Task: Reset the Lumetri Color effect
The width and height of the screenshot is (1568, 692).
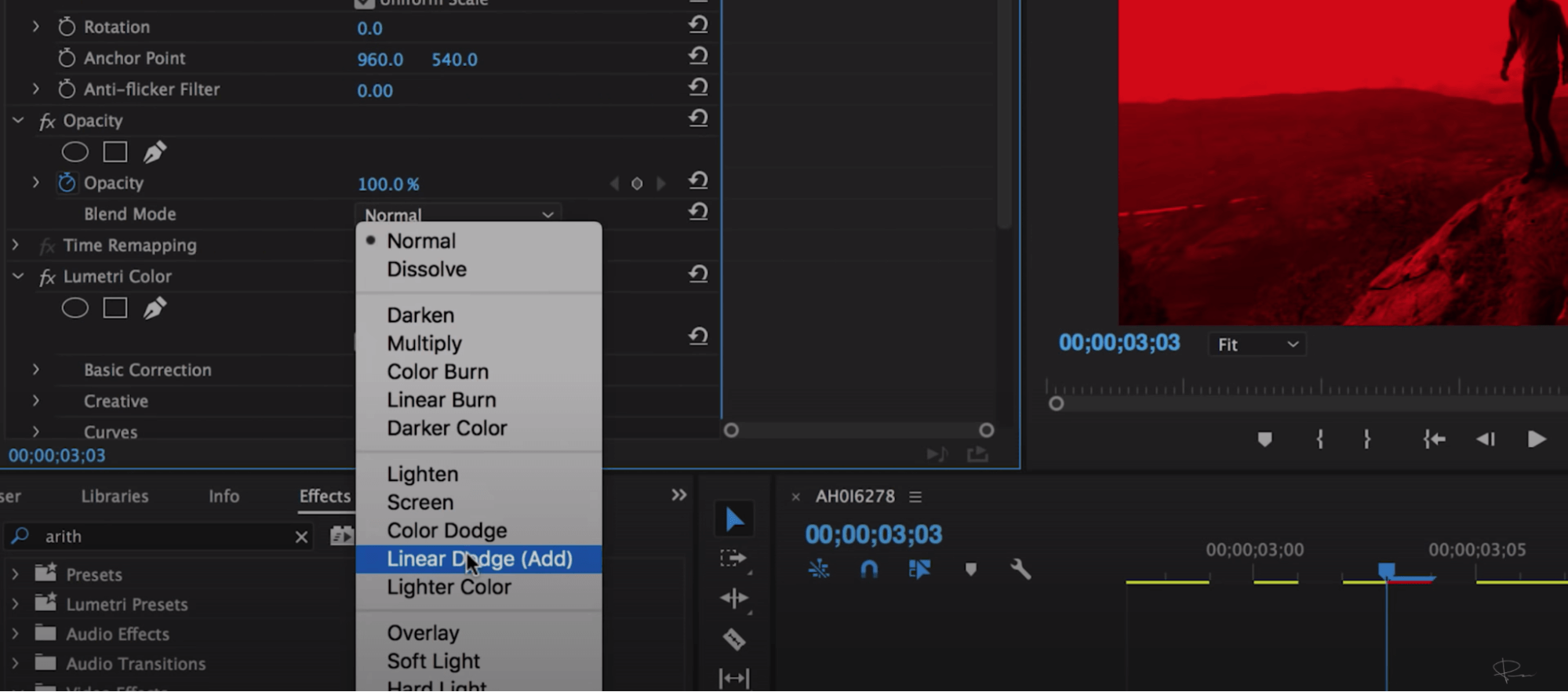Action: tap(698, 274)
